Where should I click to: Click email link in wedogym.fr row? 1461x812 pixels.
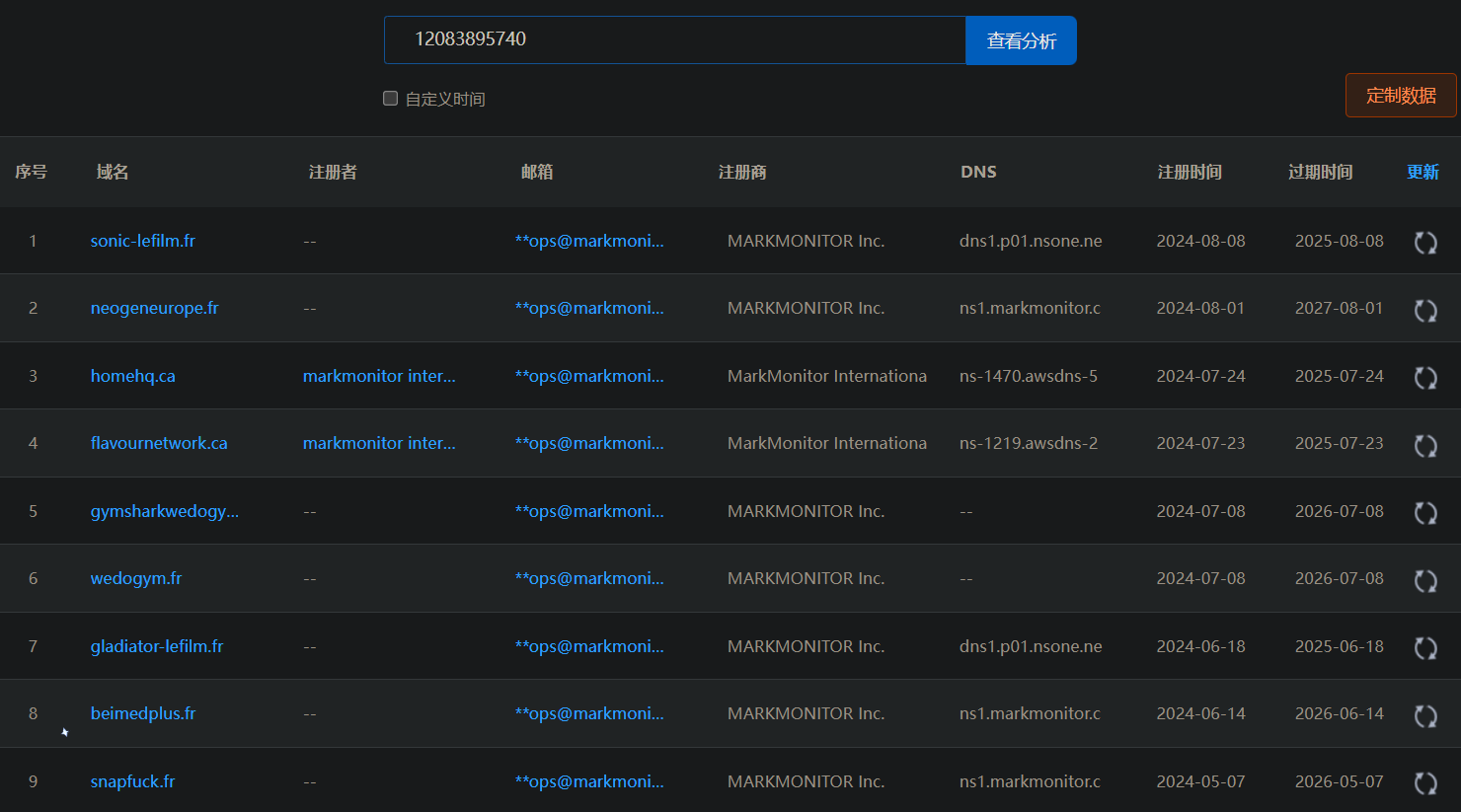click(x=589, y=578)
